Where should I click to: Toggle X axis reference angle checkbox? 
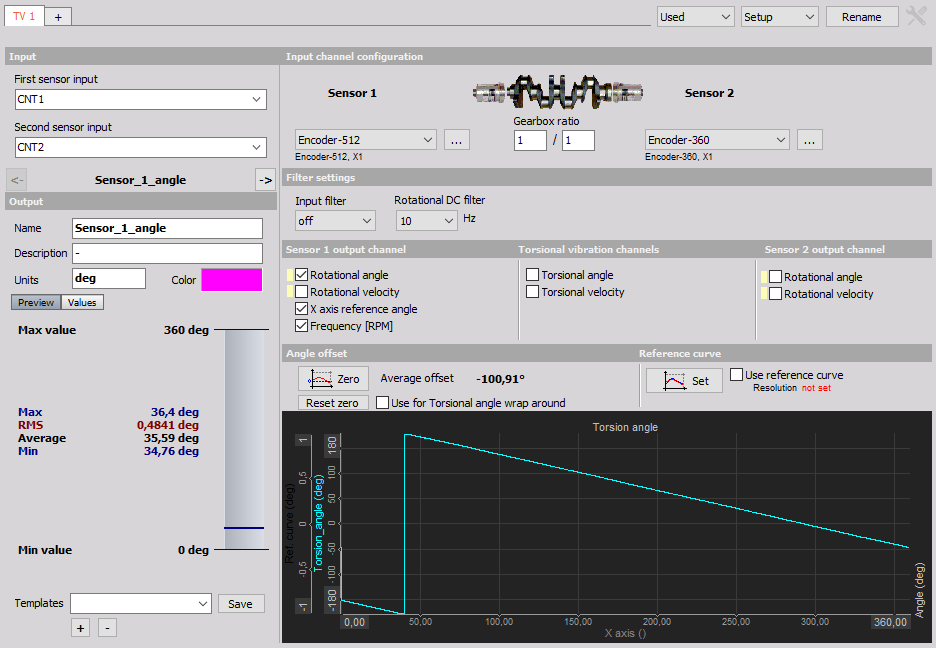(301, 309)
